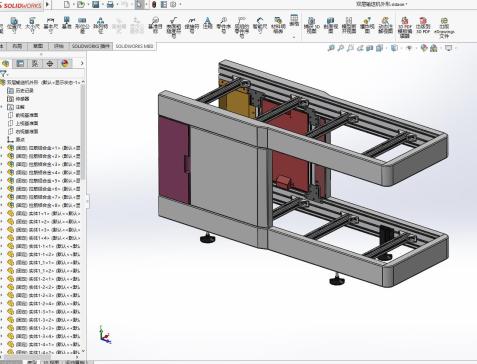Screen dimensions: 477x364
Task: Expand 拉勒铝合金<1> component node
Action: click(2, 148)
